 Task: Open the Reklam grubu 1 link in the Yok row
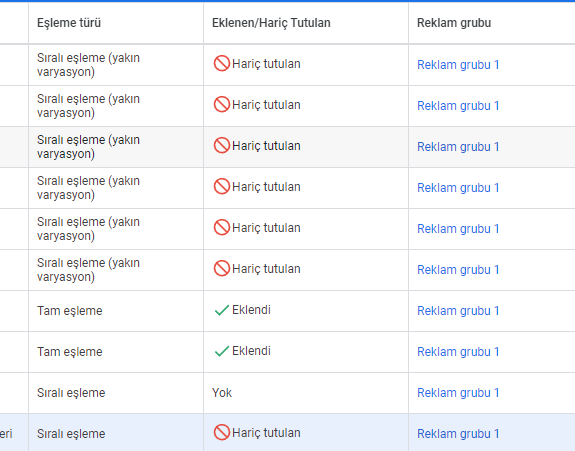458,393
